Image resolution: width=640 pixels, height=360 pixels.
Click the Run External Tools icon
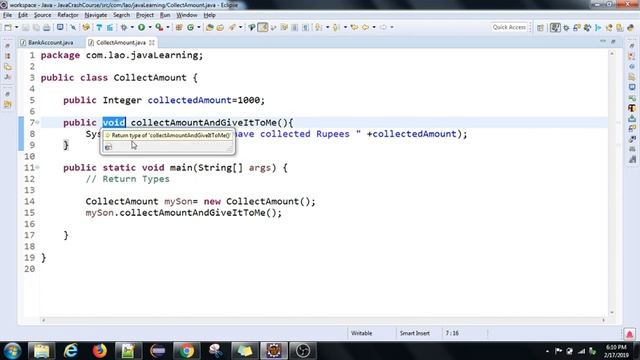[x=159, y=27]
